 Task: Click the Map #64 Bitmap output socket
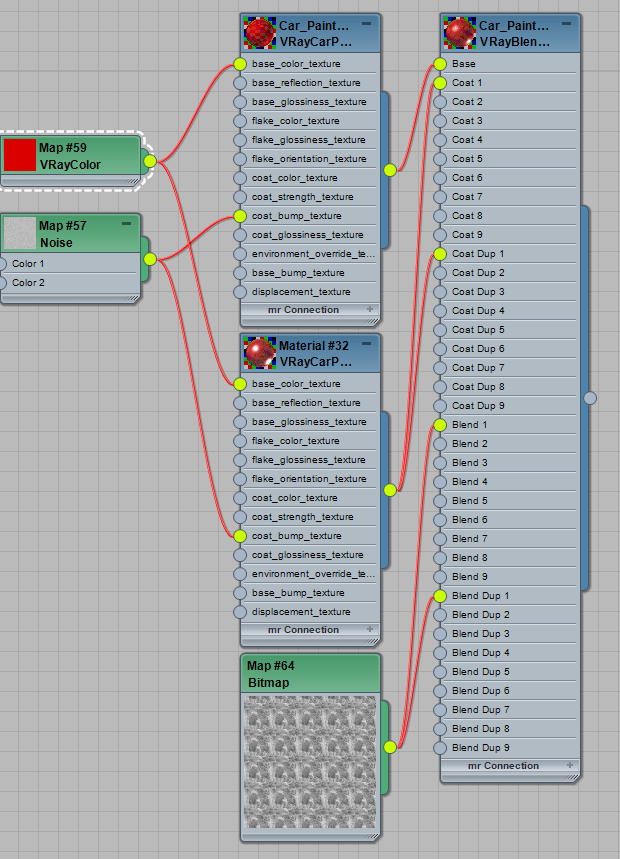click(x=390, y=747)
